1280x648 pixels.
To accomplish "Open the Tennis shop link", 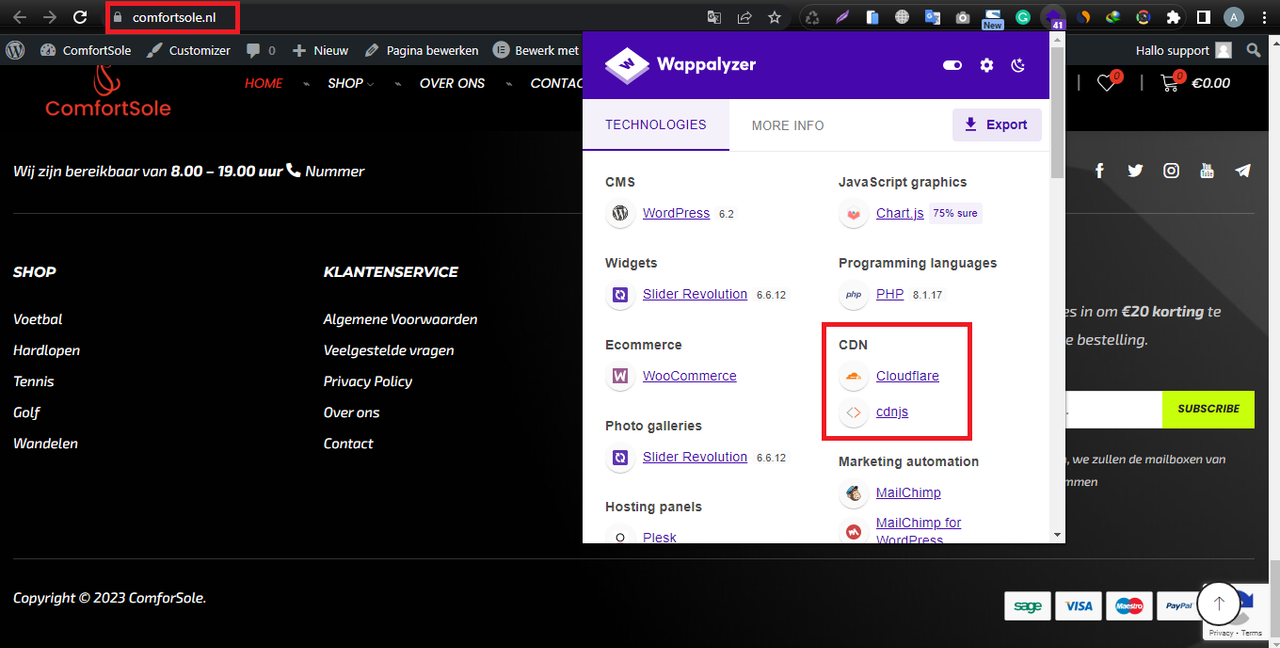I will (34, 381).
